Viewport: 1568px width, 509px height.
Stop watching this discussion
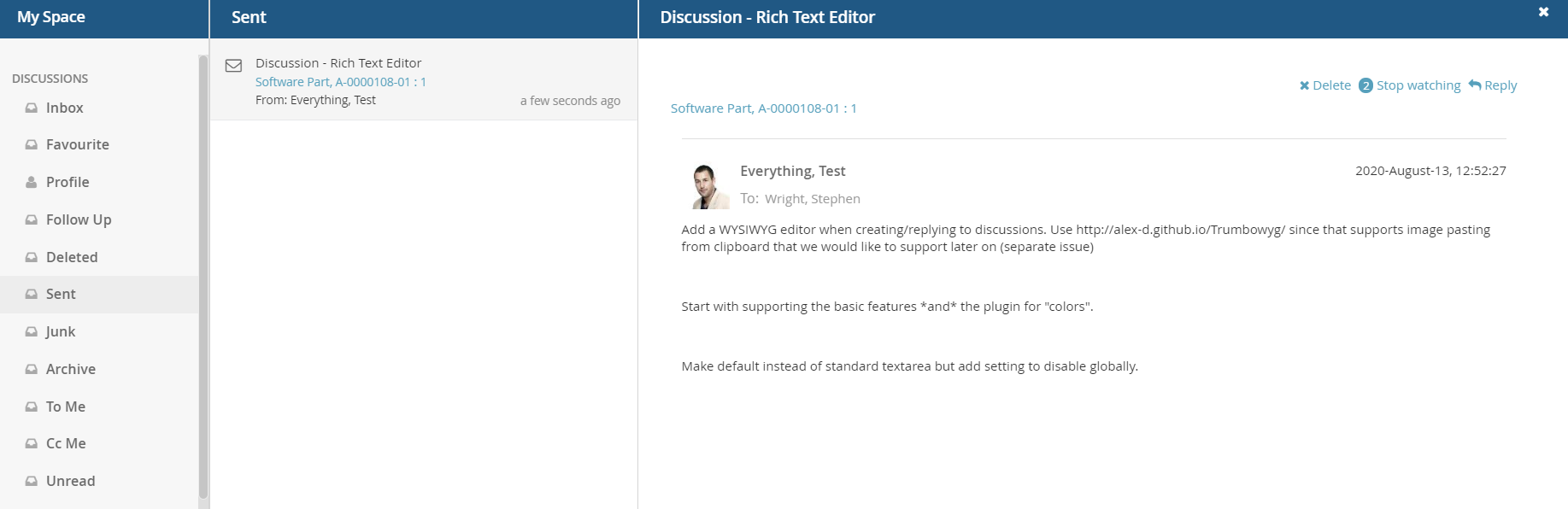click(1418, 85)
